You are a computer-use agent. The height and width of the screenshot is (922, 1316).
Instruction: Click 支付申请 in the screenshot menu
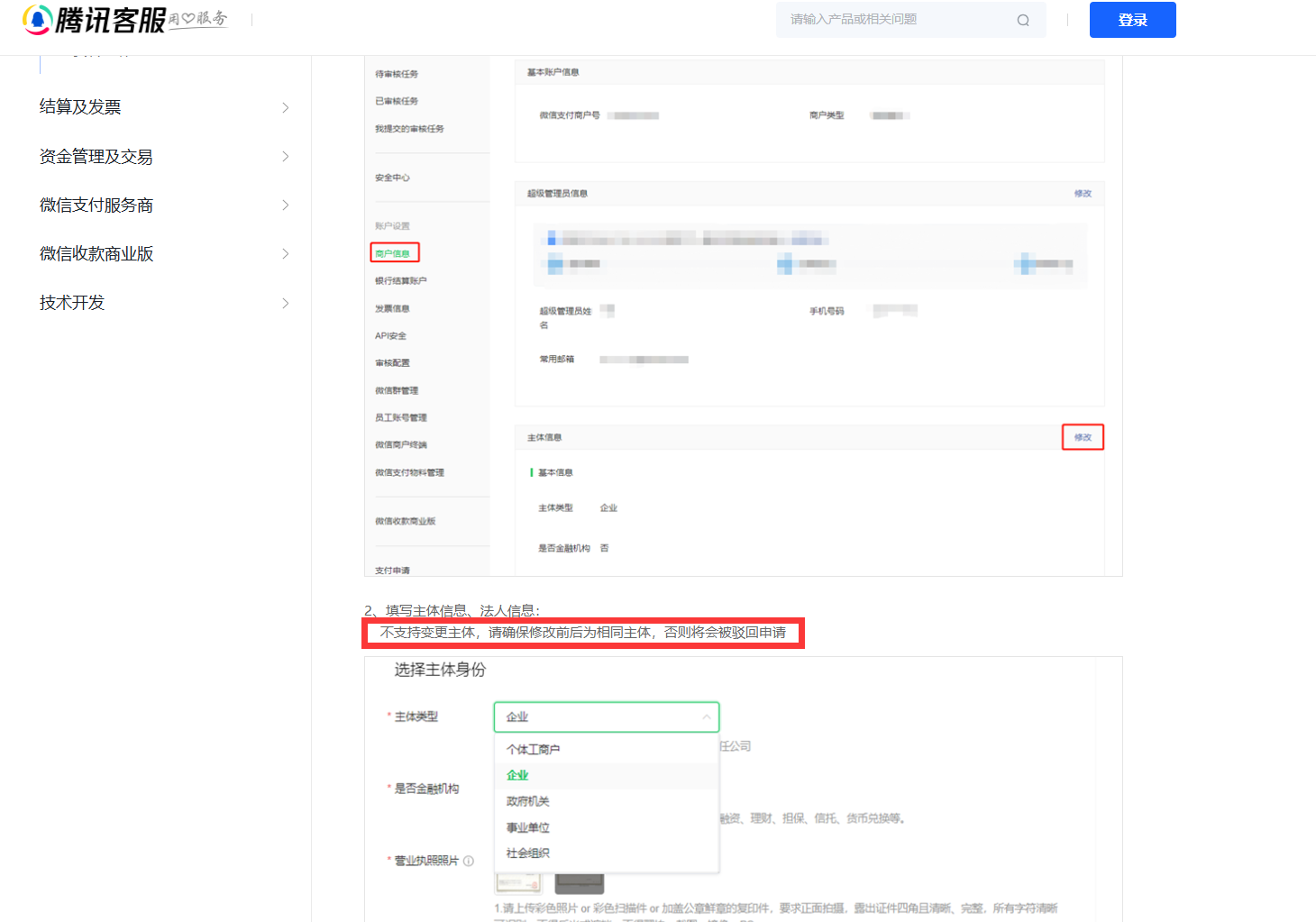pos(392,571)
